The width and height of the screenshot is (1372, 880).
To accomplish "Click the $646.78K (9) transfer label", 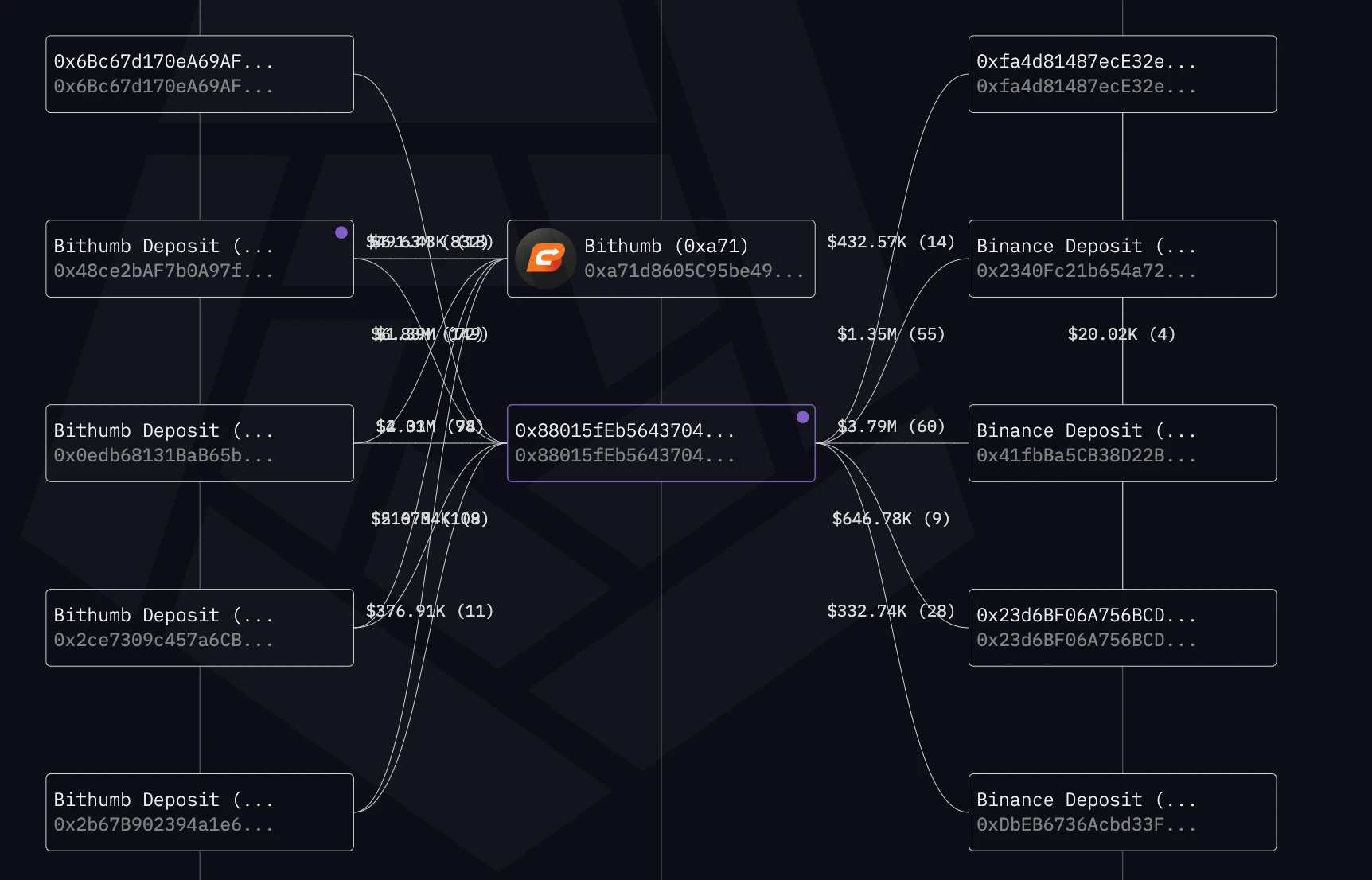I will pyautogui.click(x=891, y=519).
